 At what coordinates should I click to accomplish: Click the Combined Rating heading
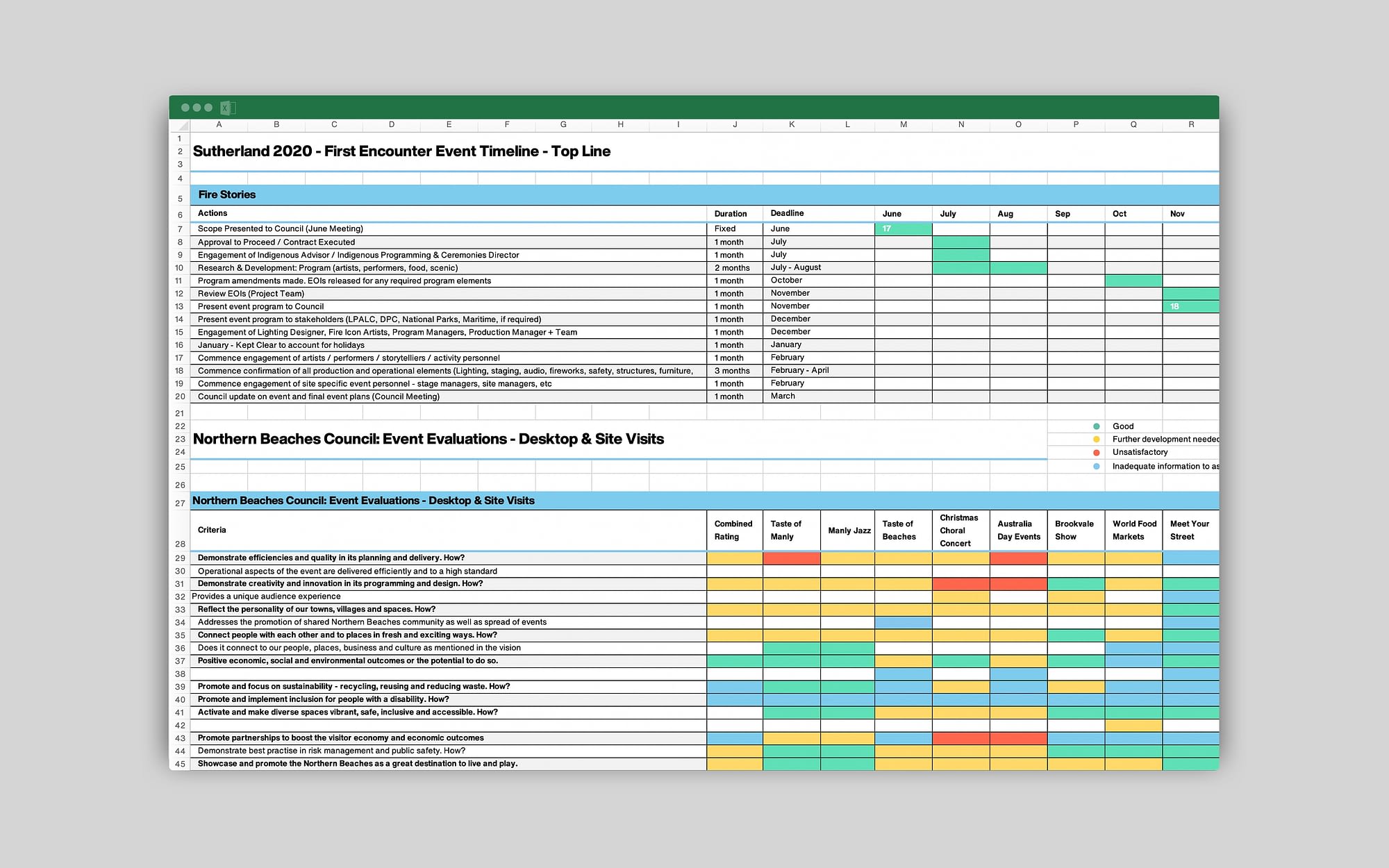[x=733, y=530]
